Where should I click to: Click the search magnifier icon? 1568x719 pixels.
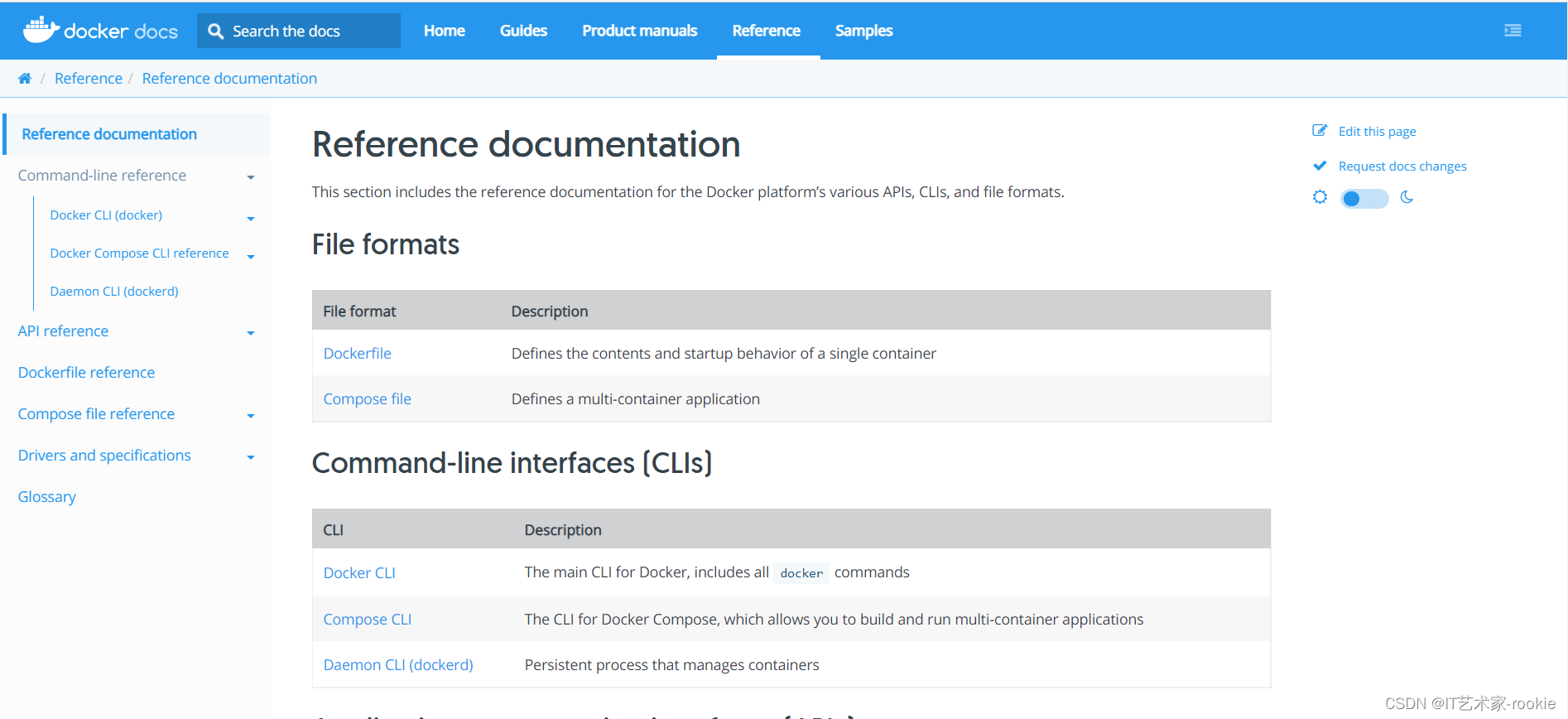click(216, 31)
